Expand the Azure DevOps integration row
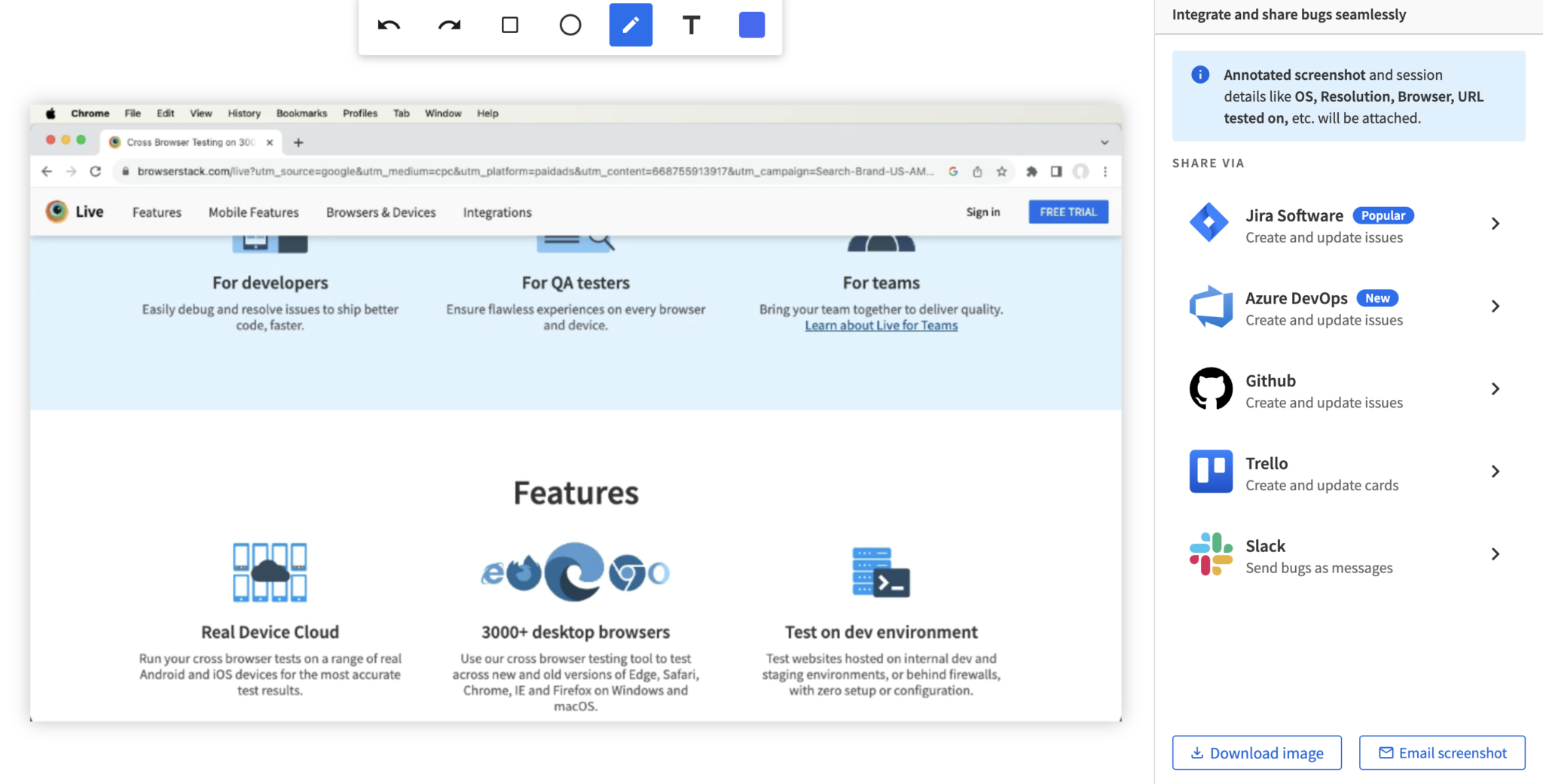Viewport: 1543px width, 784px height. (1496, 306)
